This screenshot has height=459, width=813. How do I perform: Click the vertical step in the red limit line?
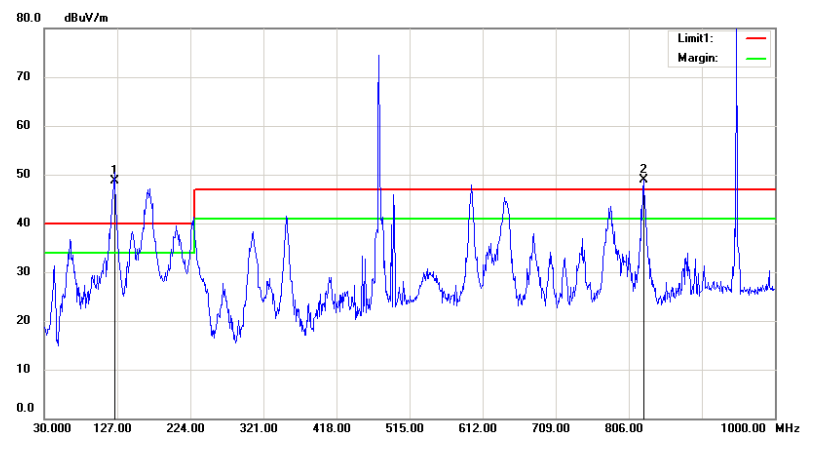tap(194, 206)
